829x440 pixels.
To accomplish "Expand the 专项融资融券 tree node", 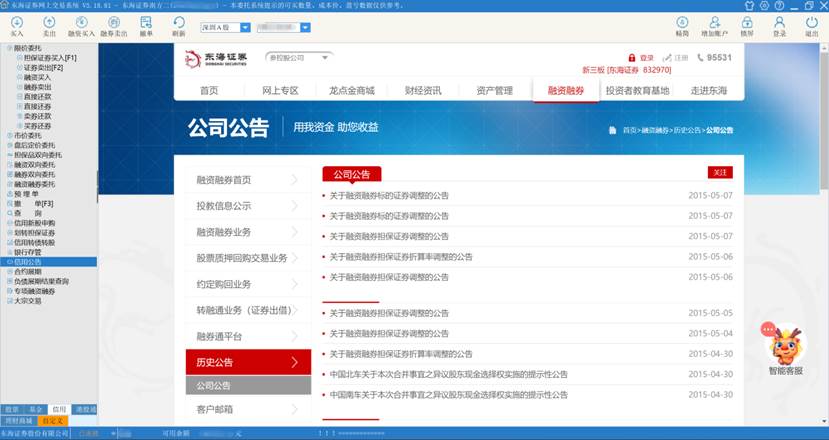I will click(9, 291).
